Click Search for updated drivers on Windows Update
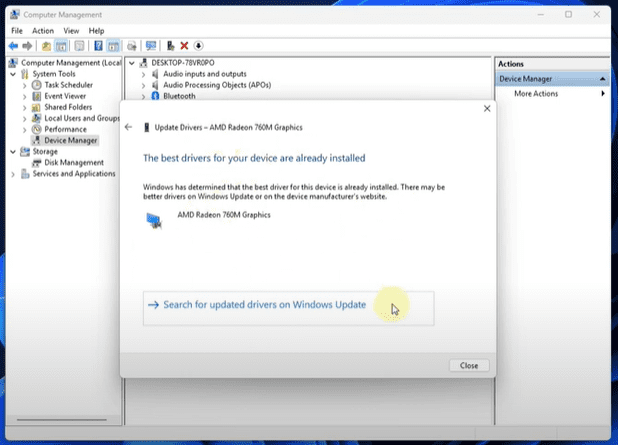 (x=265, y=305)
